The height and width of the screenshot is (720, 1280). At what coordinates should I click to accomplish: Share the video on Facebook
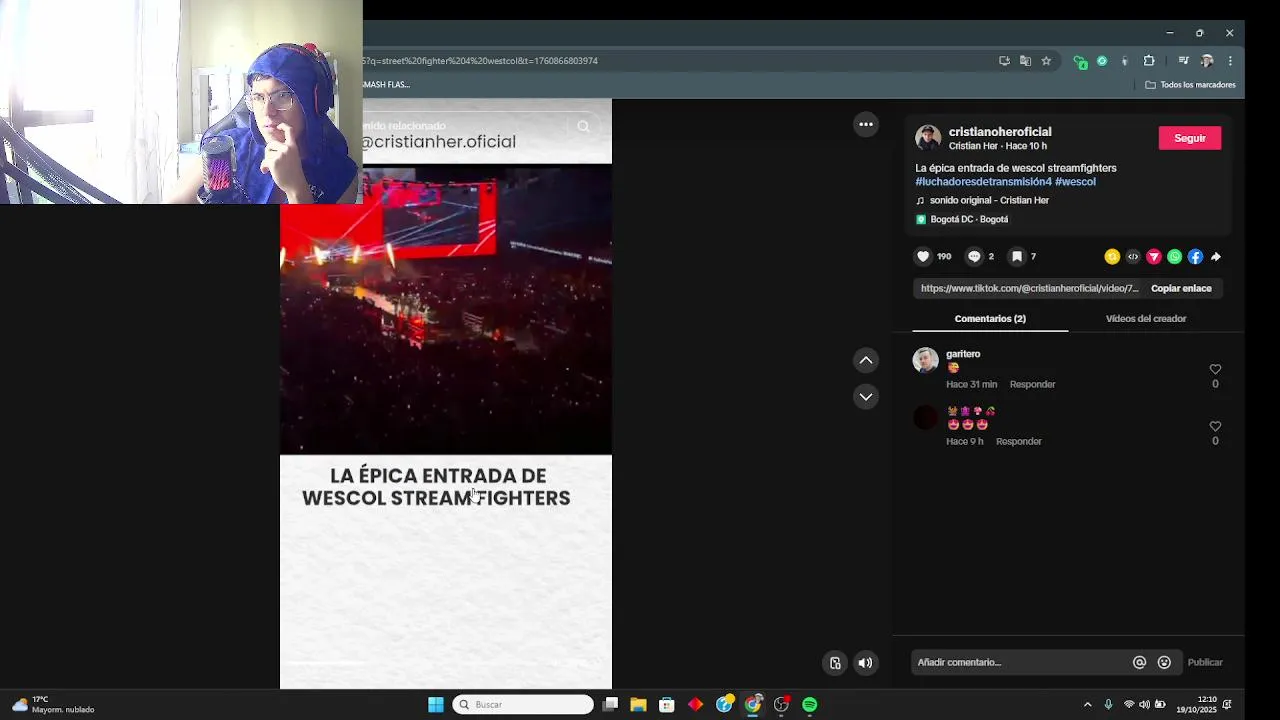(1195, 257)
